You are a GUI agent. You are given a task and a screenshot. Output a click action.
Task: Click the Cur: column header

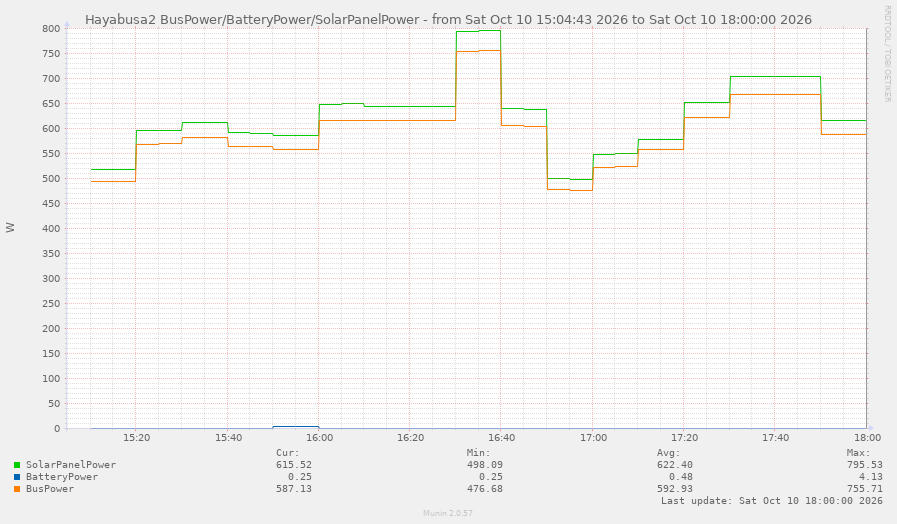(288, 452)
